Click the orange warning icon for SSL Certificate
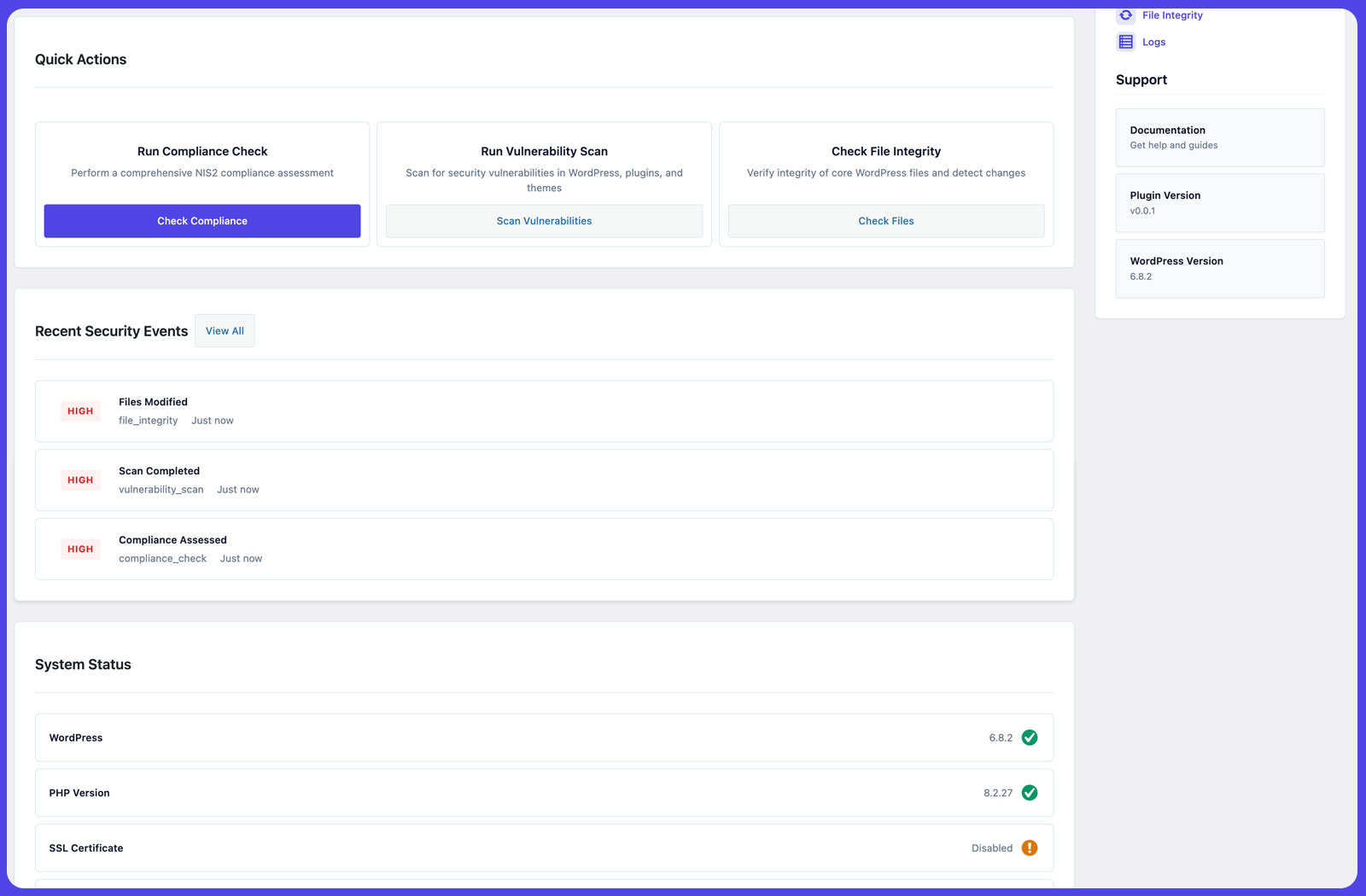This screenshot has height=896, width=1366. 1030,848
